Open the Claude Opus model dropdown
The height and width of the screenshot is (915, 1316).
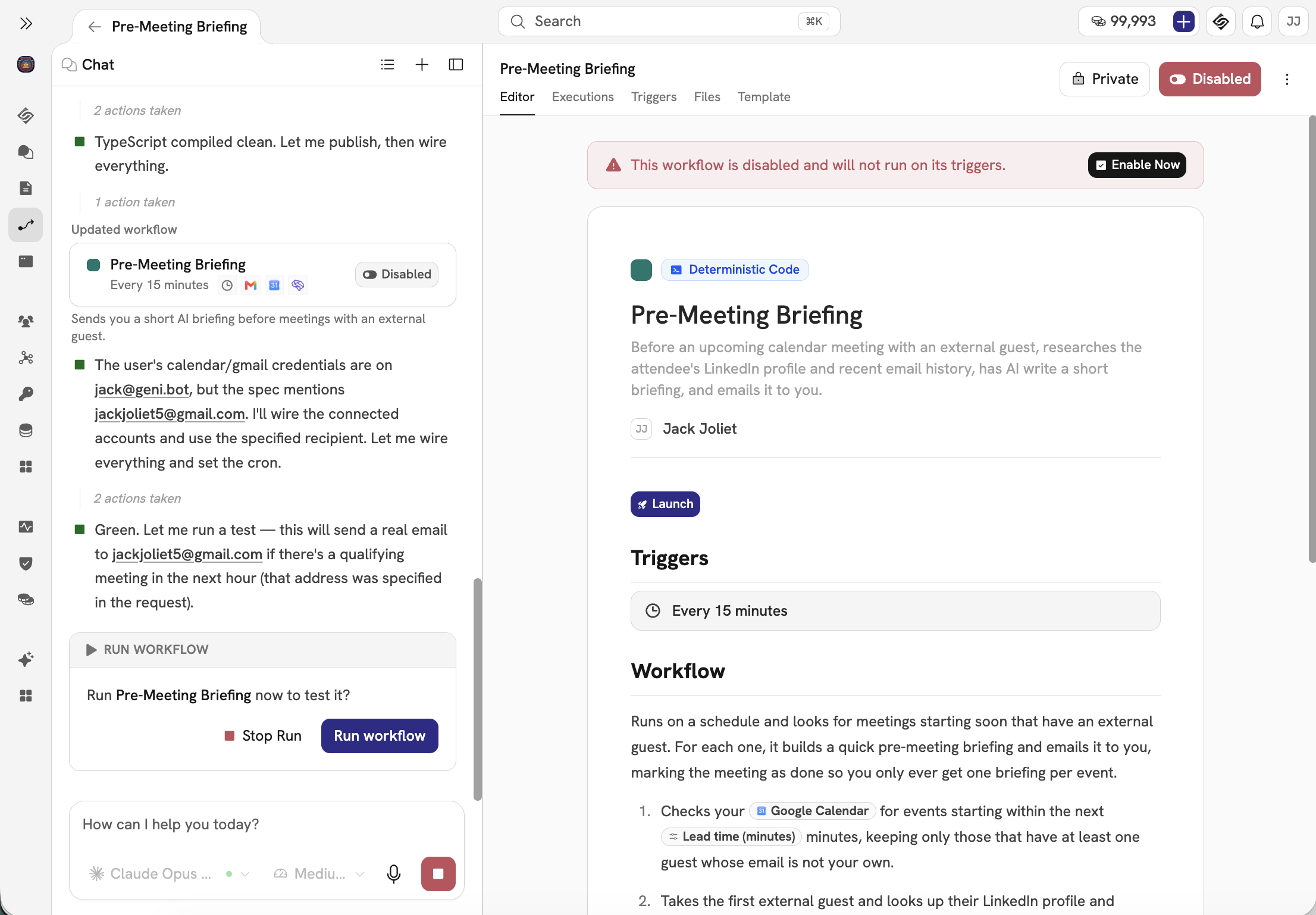click(x=168, y=873)
